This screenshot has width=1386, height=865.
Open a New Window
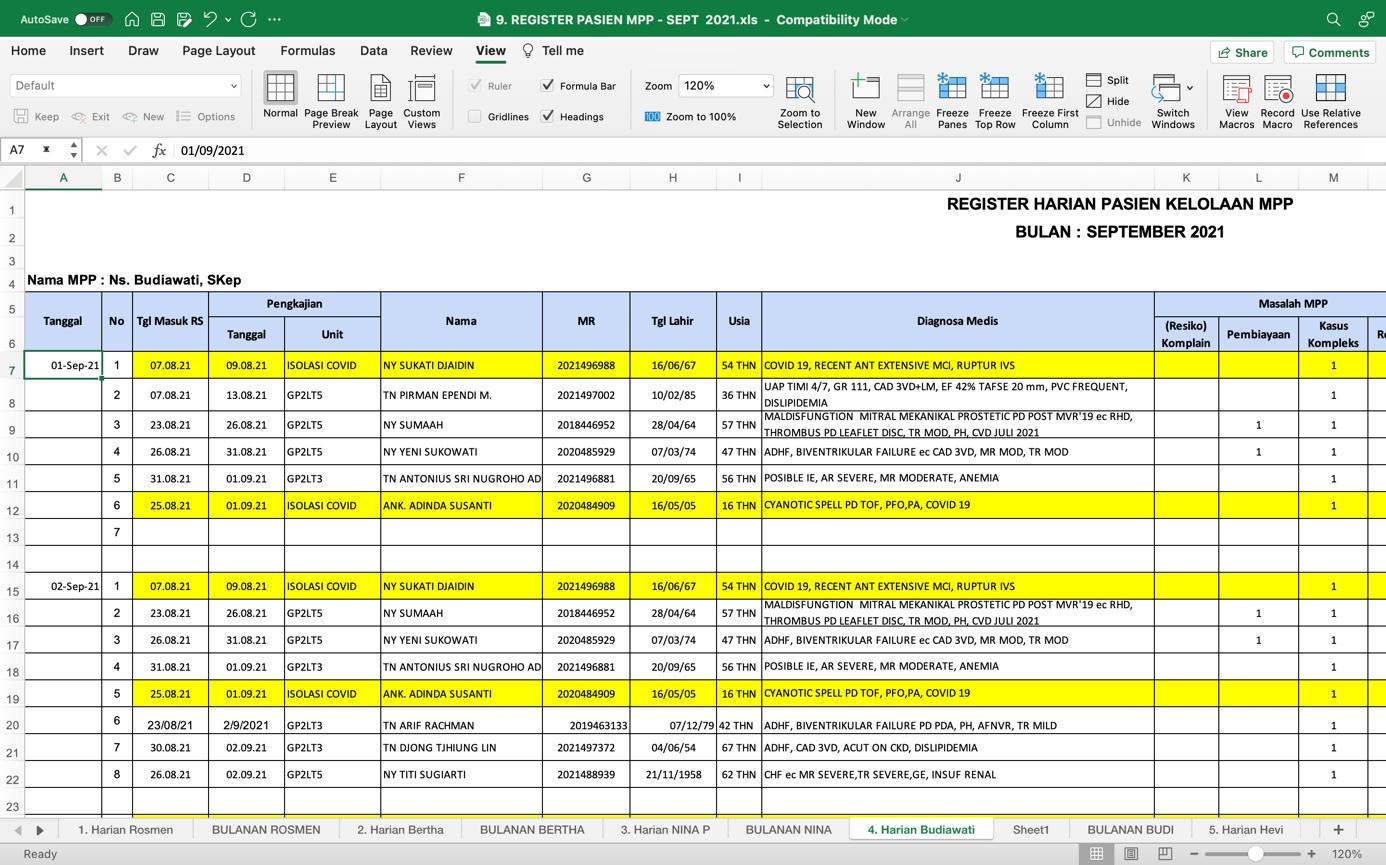click(866, 101)
